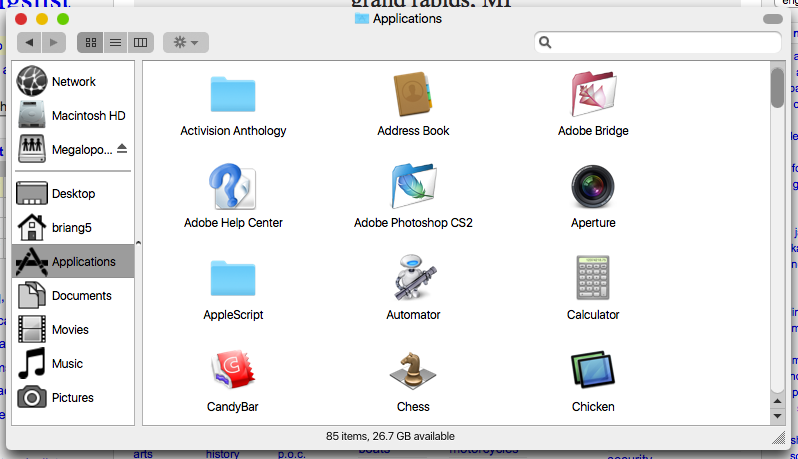
Task: Click the Back navigation arrow
Action: click(x=29, y=42)
